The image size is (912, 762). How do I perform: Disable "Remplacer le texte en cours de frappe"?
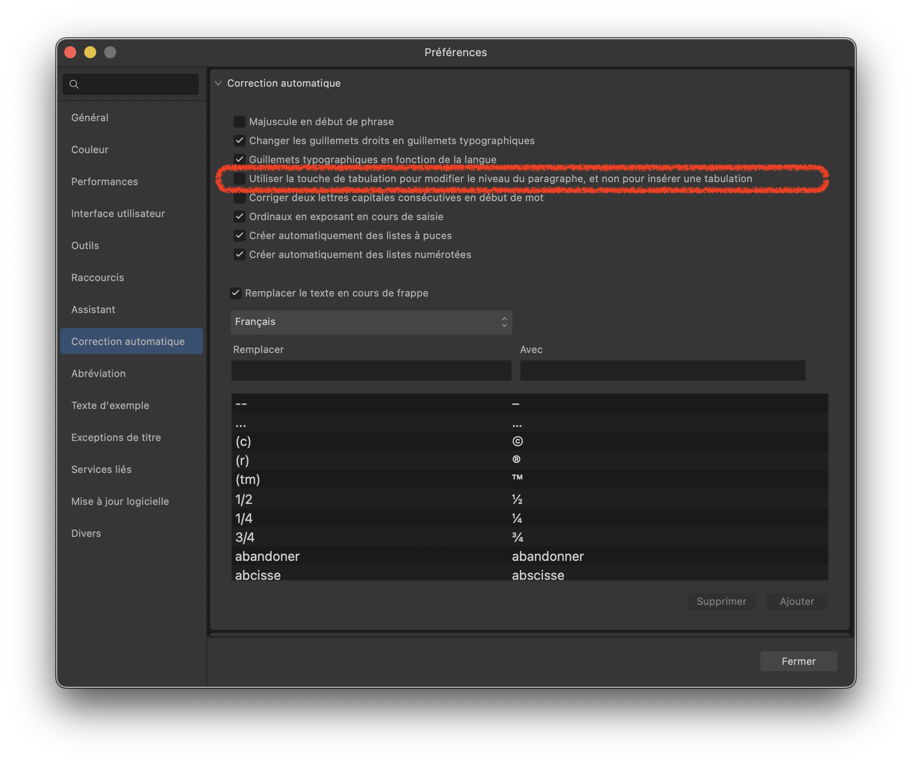point(236,293)
